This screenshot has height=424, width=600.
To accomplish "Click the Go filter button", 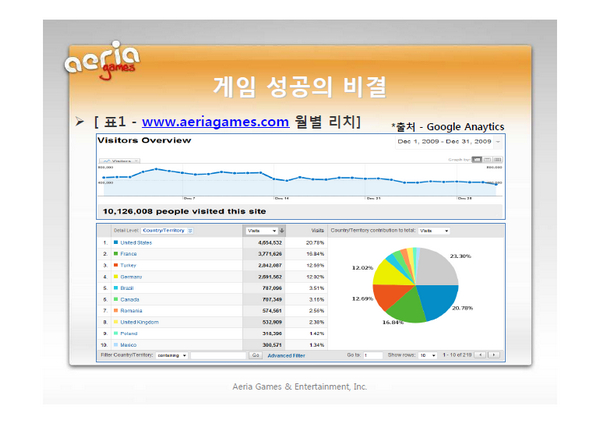I will coord(256,356).
